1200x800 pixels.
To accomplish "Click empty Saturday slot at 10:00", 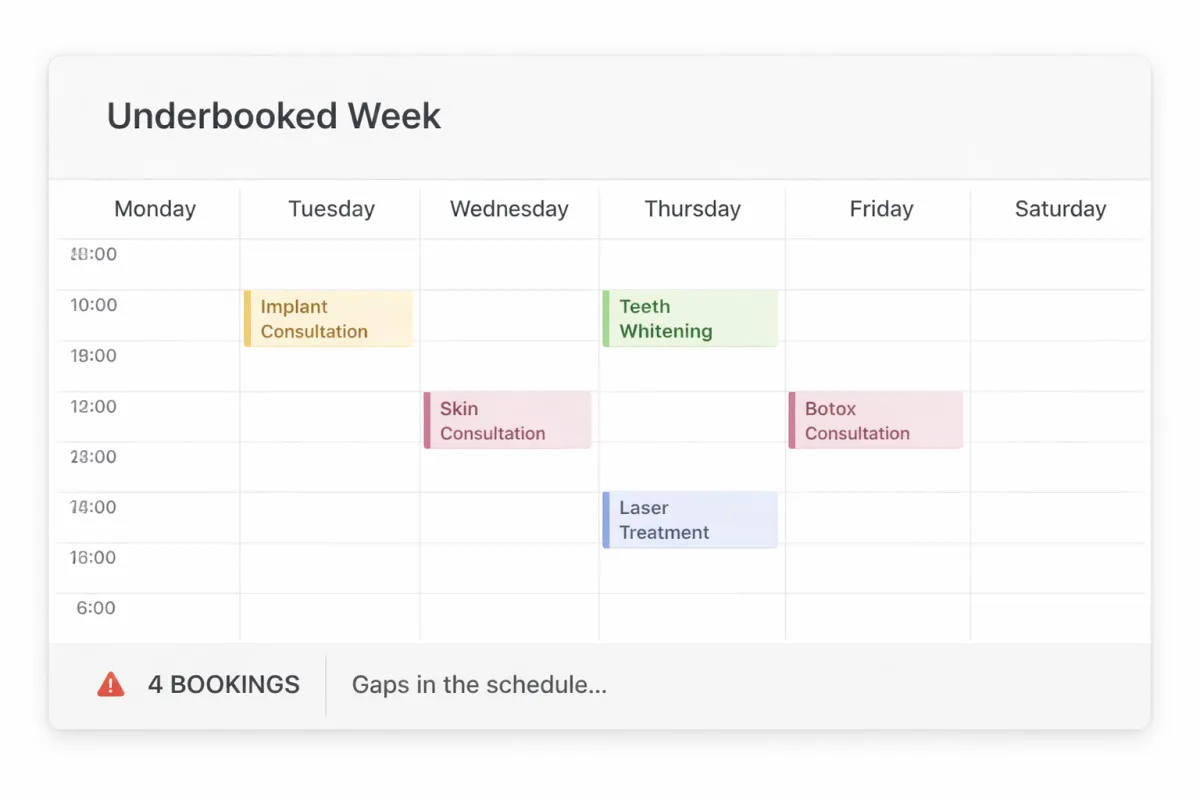I will point(1058,315).
